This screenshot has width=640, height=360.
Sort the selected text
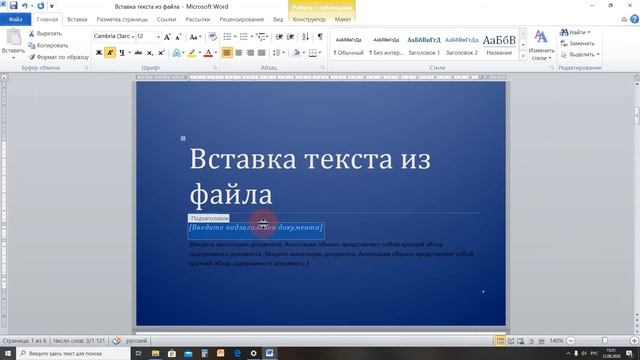click(x=305, y=37)
